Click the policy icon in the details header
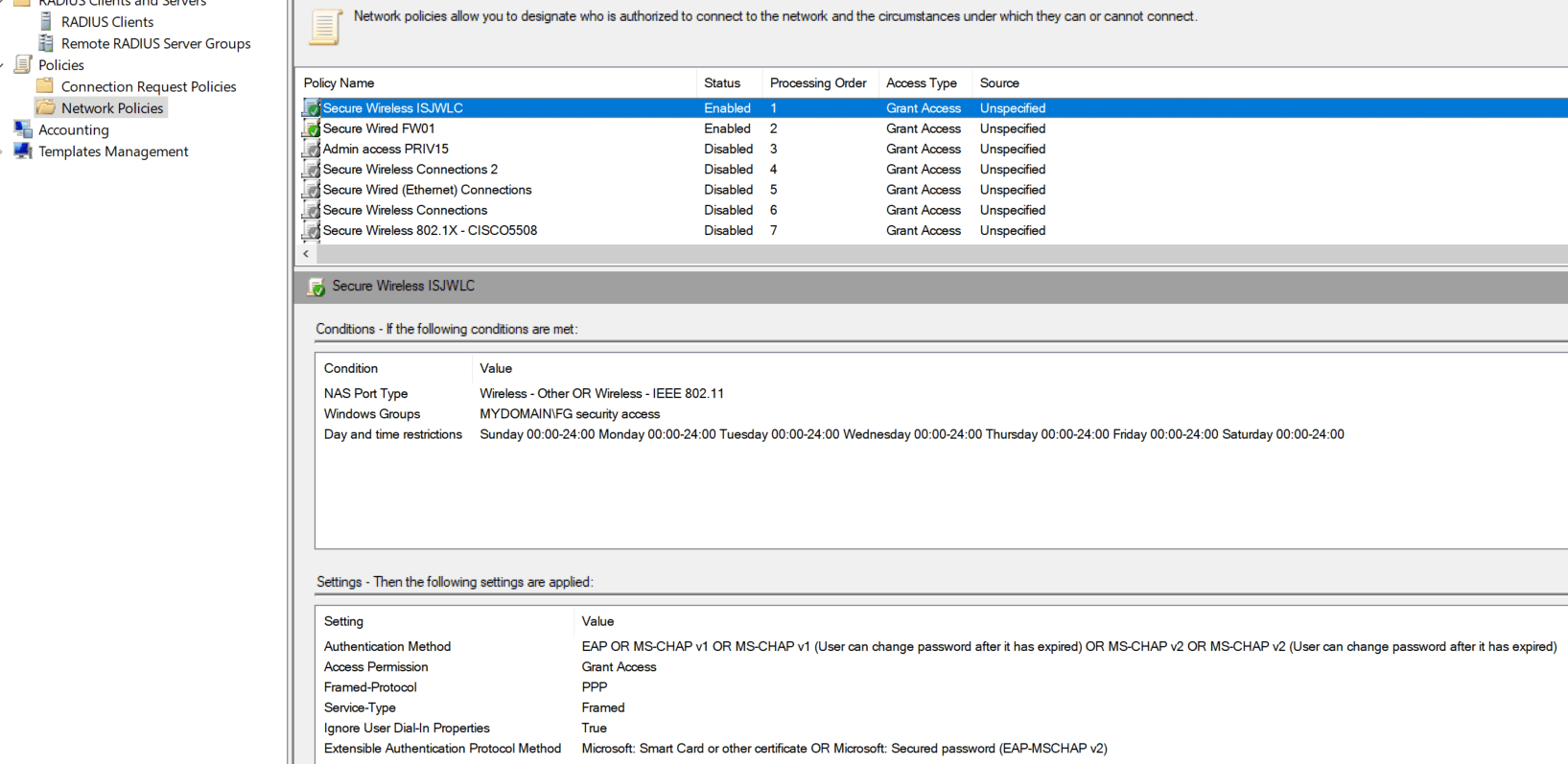 pyautogui.click(x=316, y=287)
